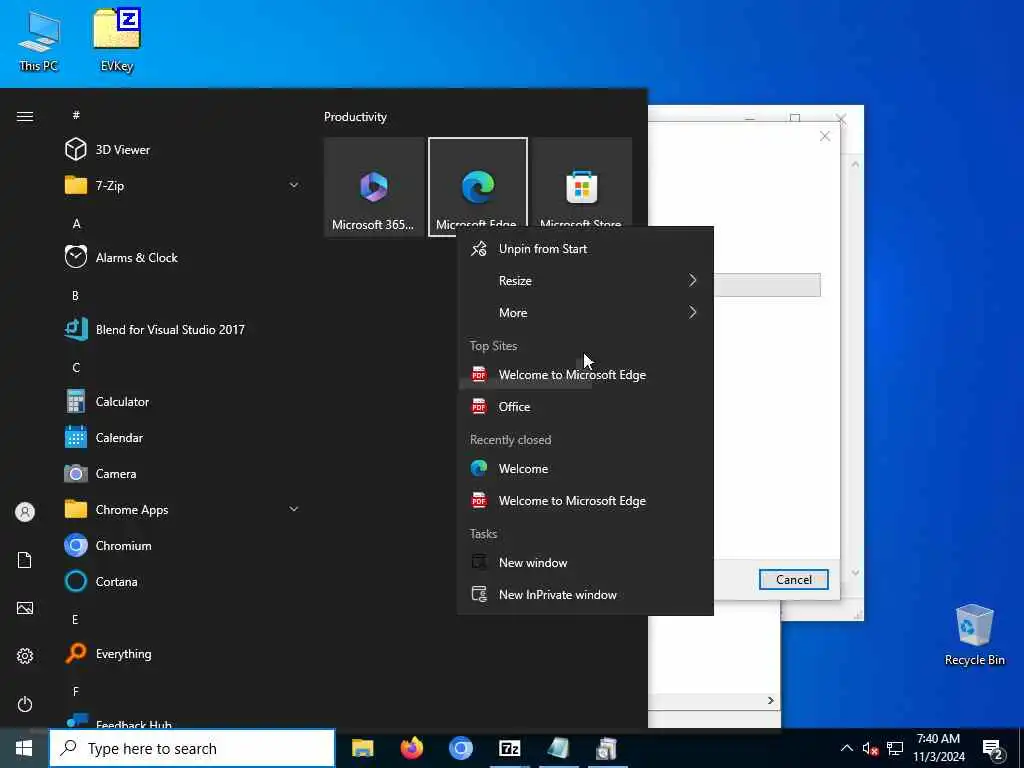The height and width of the screenshot is (768, 1024).
Task: Open Firefox from the taskbar
Action: pyautogui.click(x=411, y=748)
